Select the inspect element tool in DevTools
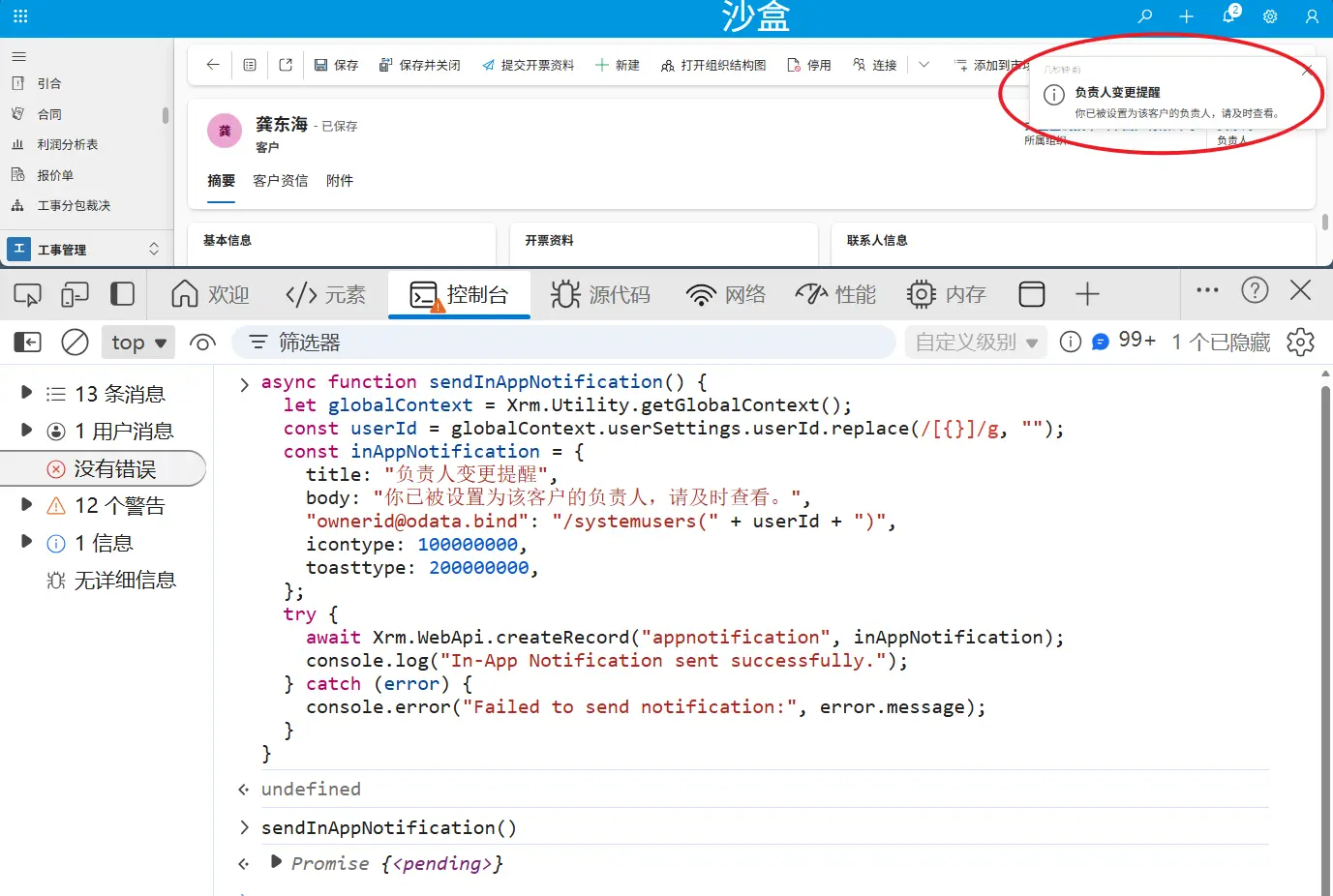Screen dimensions: 1333x896 tap(26, 293)
